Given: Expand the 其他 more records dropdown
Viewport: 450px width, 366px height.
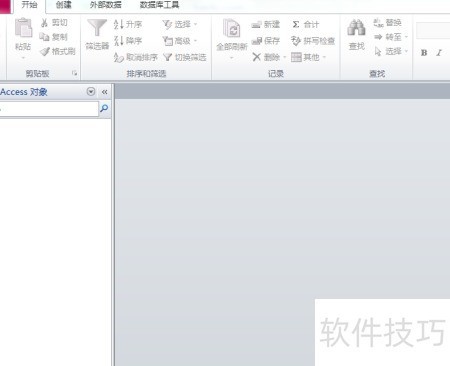Looking at the screenshot, I should tap(308, 57).
